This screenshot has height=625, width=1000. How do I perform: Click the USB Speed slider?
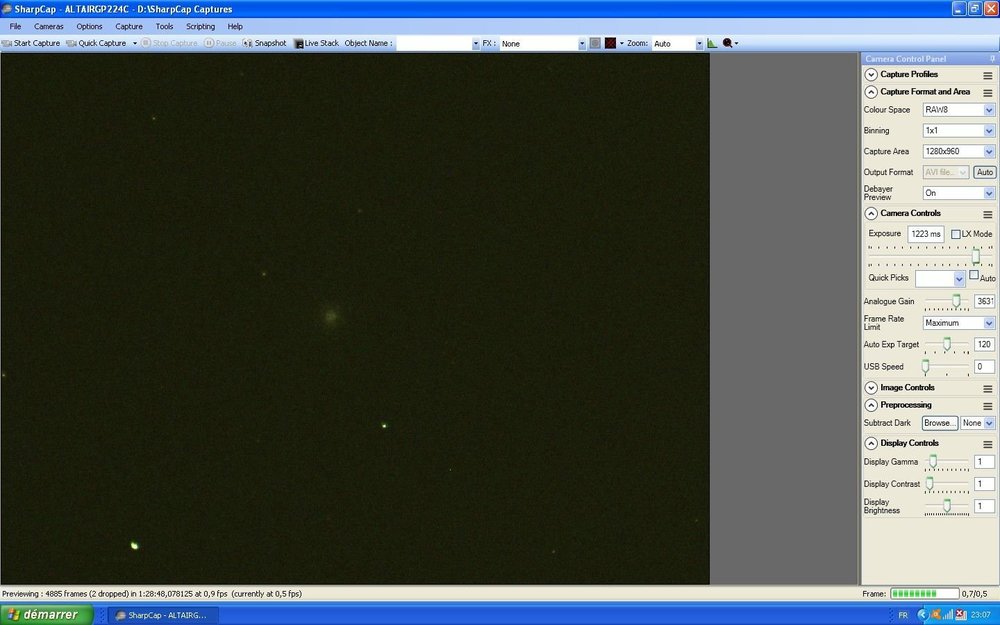pos(925,367)
